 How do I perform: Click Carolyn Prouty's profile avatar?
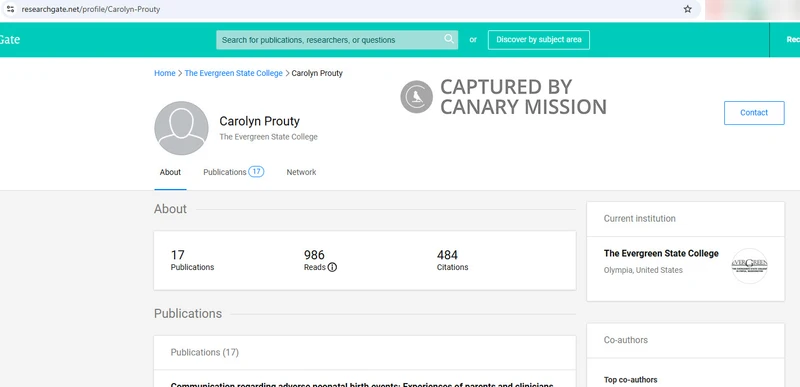pos(181,128)
